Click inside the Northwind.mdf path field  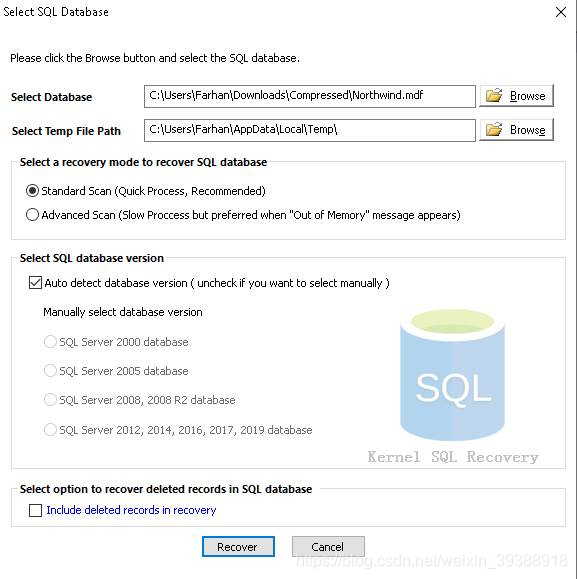click(310, 96)
